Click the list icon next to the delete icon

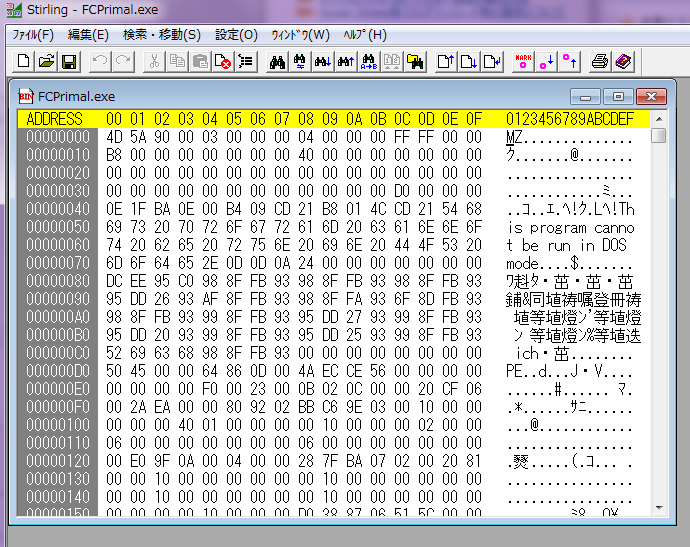246,62
